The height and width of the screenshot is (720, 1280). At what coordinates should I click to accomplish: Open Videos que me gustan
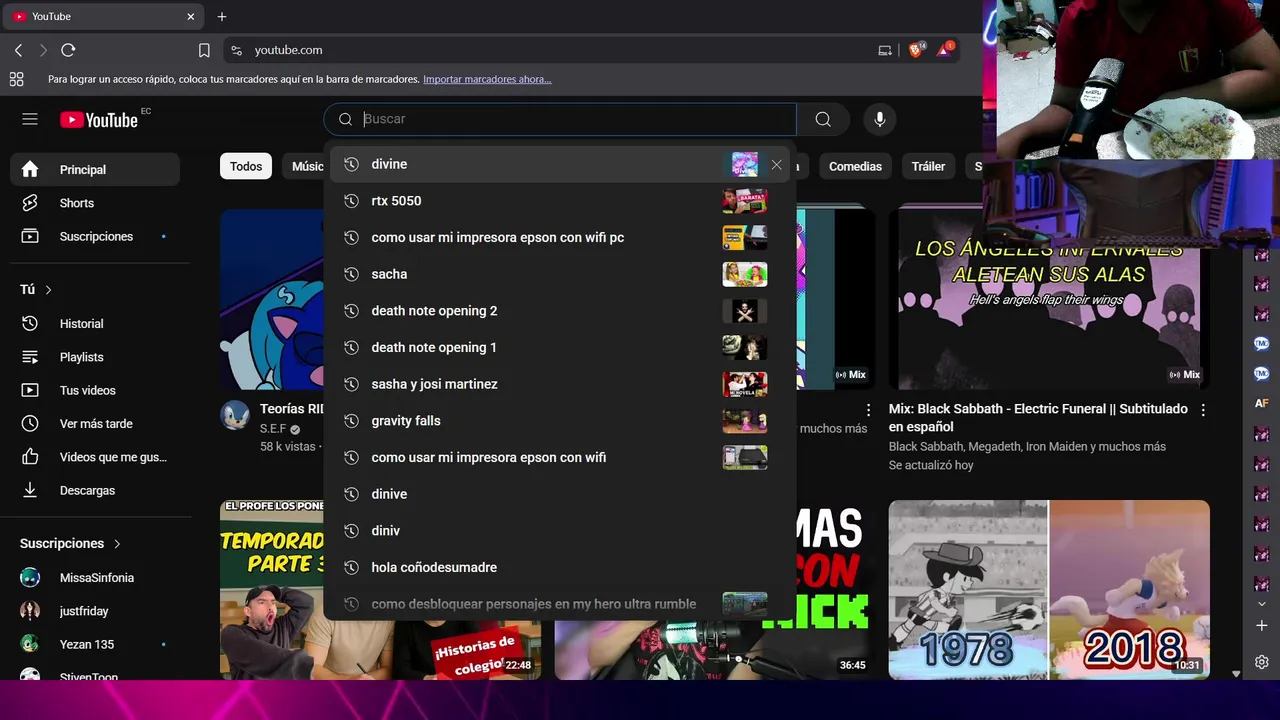95,457
